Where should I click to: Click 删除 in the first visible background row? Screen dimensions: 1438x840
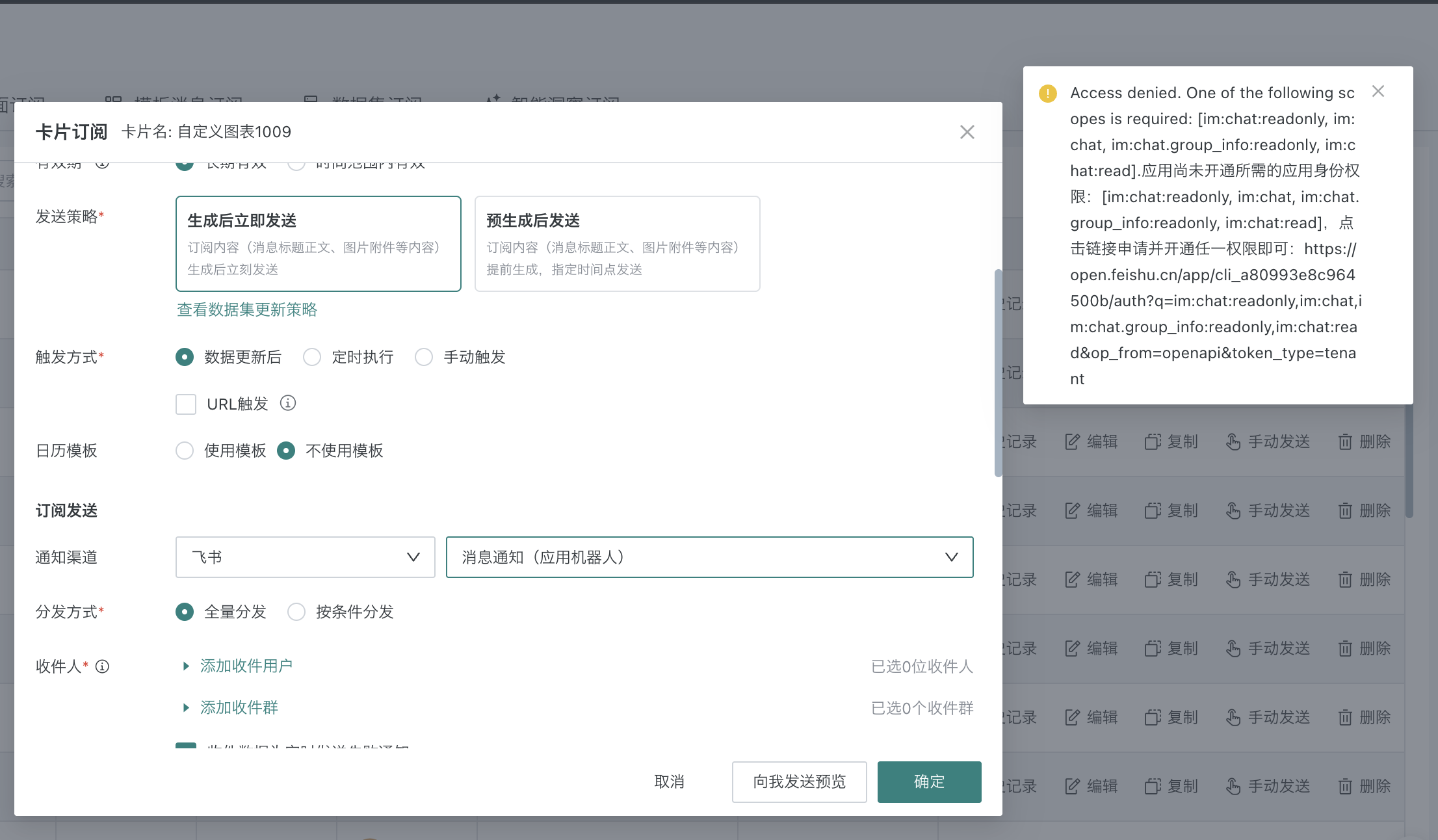tap(1365, 441)
